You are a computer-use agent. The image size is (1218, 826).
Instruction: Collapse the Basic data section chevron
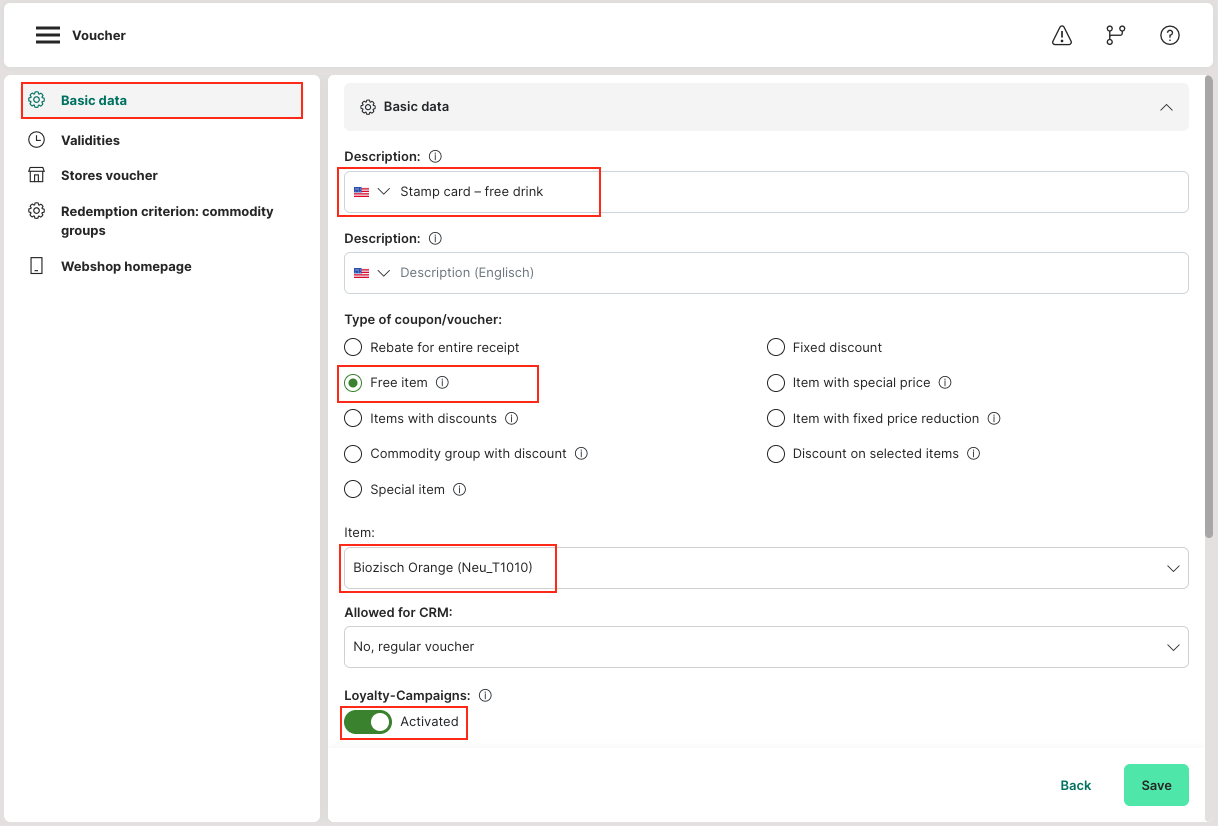coord(1166,107)
